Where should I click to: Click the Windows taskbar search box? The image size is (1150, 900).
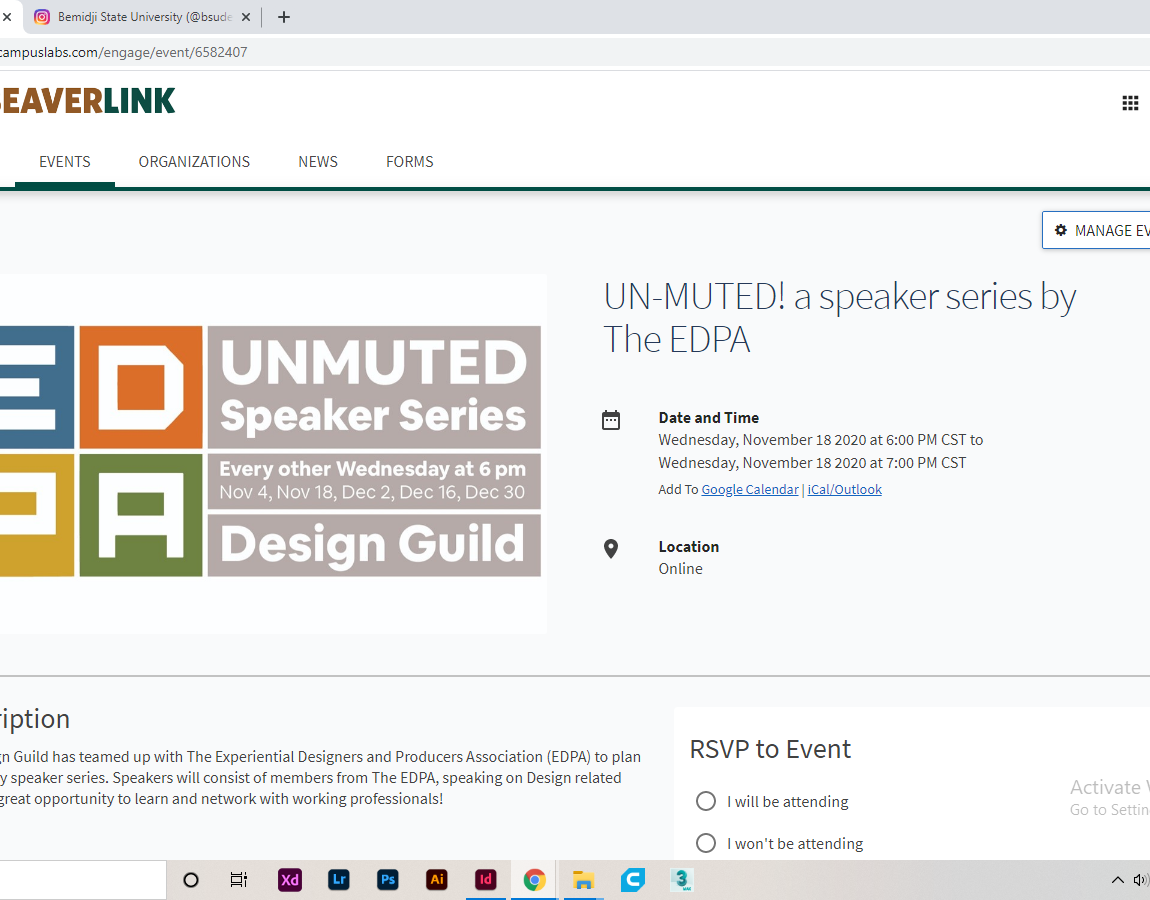click(83, 879)
